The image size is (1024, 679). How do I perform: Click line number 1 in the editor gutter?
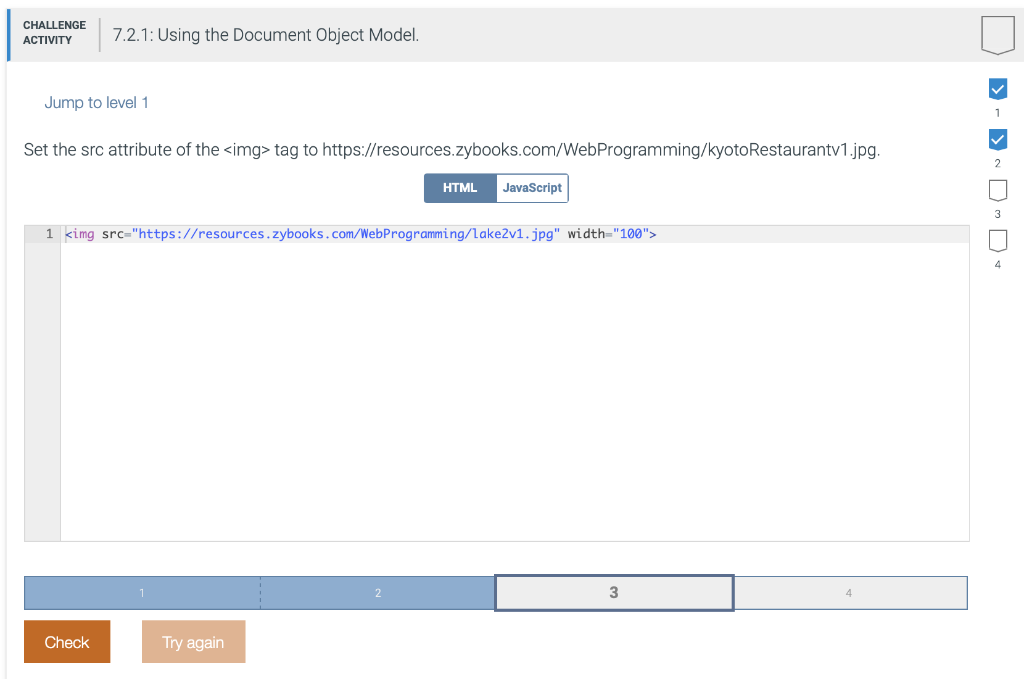click(x=46, y=233)
